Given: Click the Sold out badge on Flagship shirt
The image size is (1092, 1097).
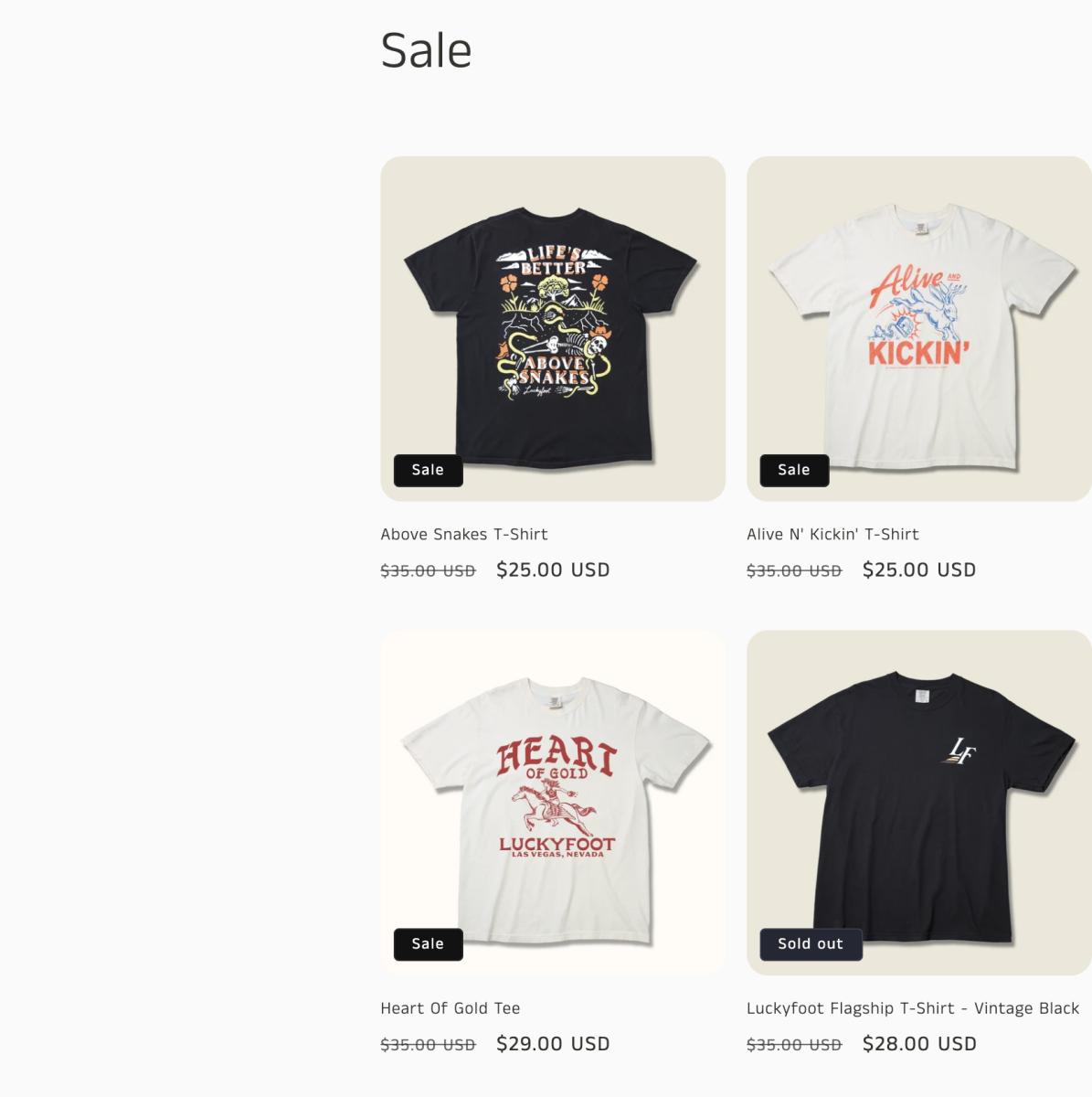Looking at the screenshot, I should coord(811,943).
